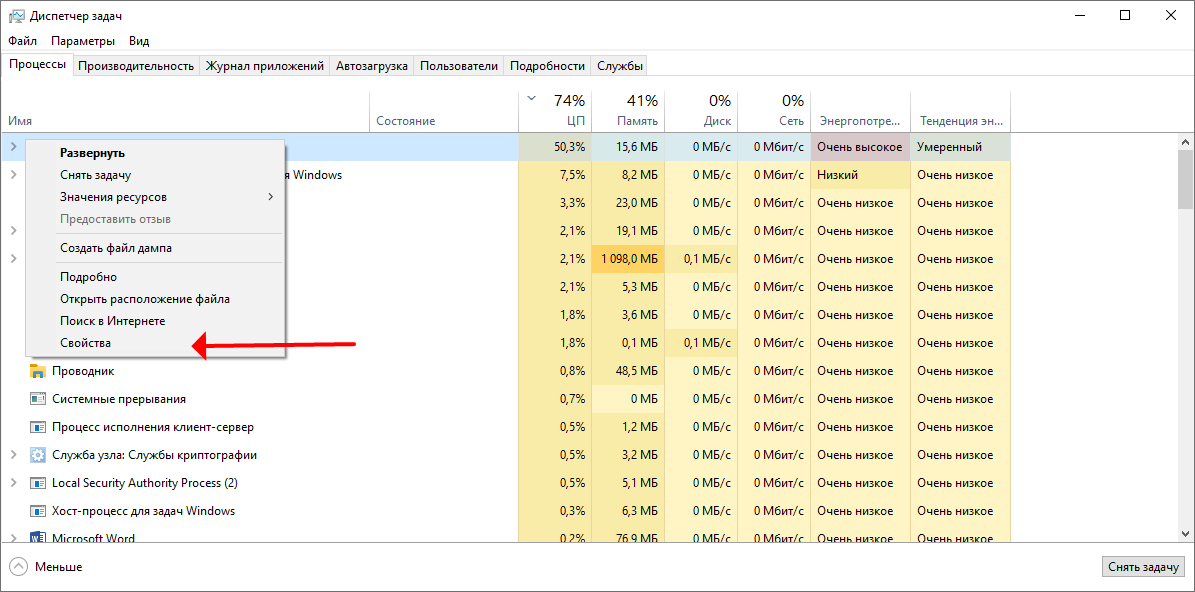This screenshot has width=1195, height=592.
Task: Click the sort arrow above the ЦП column
Action: (x=531, y=98)
